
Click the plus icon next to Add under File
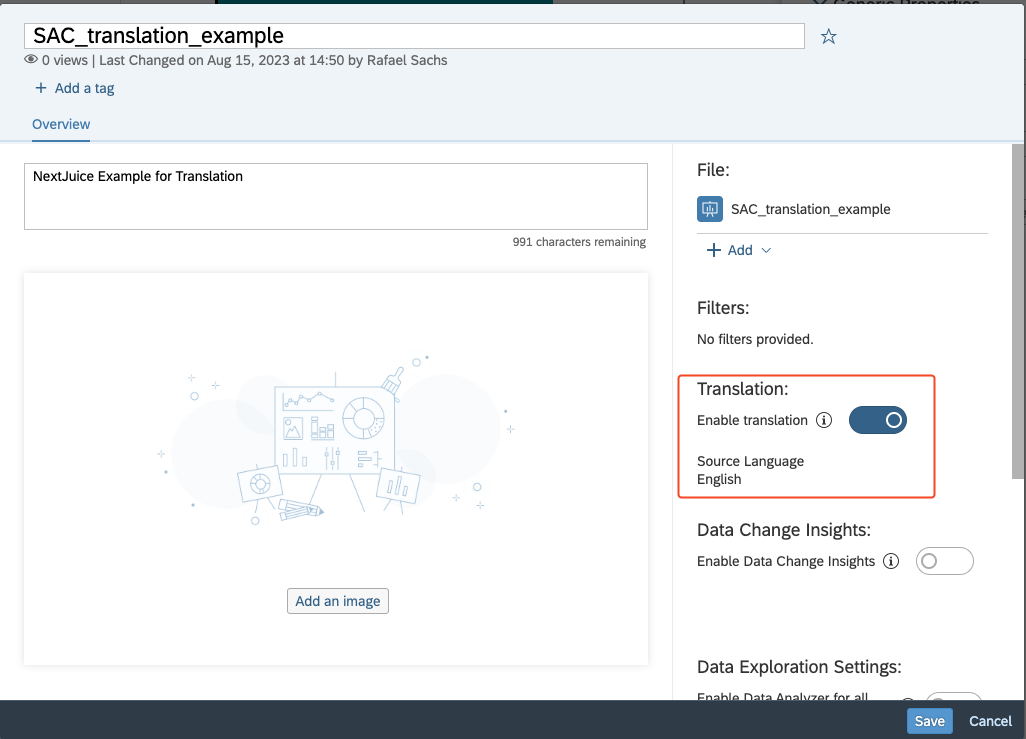712,250
